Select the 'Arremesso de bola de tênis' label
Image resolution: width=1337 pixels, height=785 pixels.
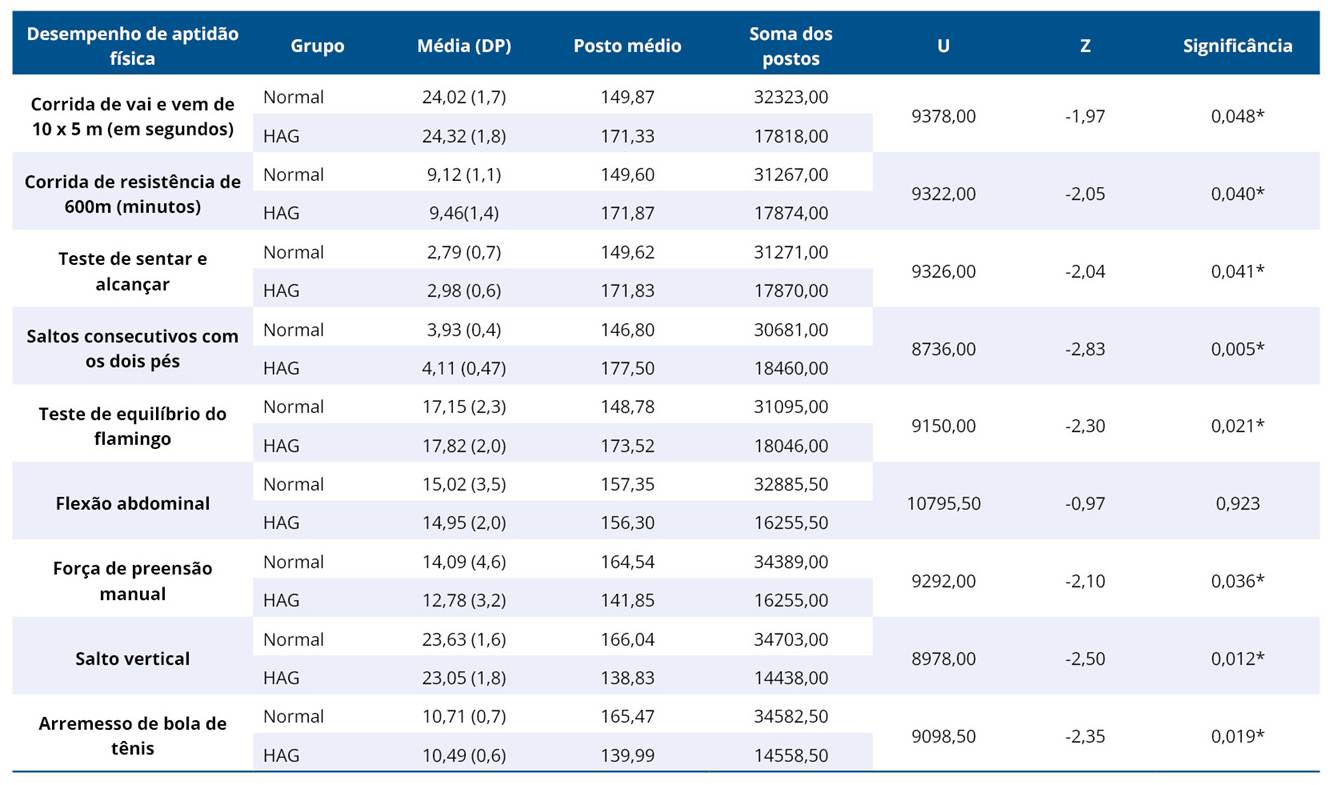tap(132, 736)
